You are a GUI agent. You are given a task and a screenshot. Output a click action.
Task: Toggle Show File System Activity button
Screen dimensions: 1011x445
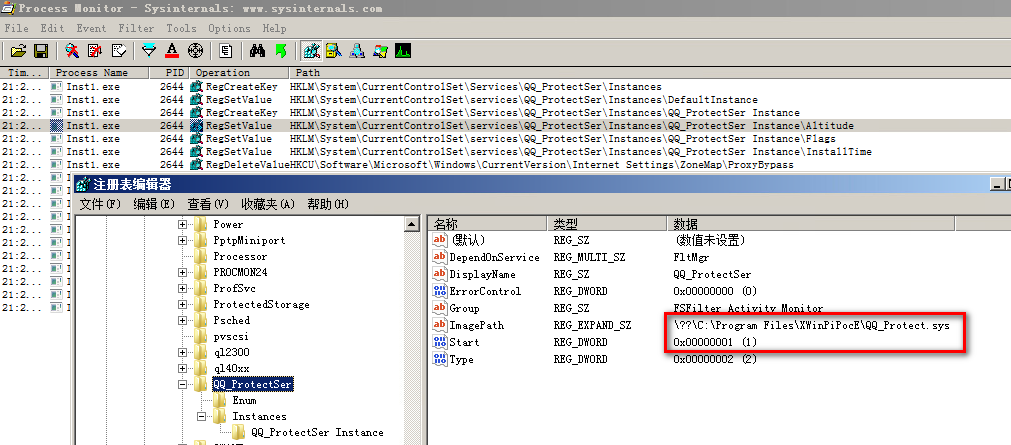point(334,51)
